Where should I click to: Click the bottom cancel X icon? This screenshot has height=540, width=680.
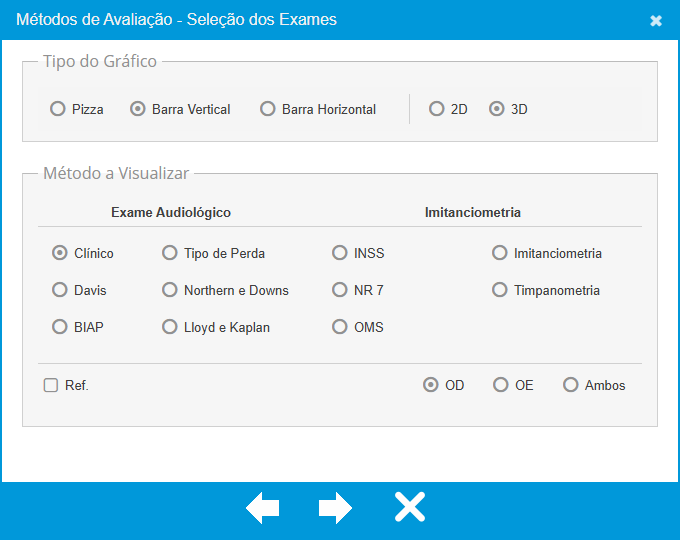tap(409, 508)
